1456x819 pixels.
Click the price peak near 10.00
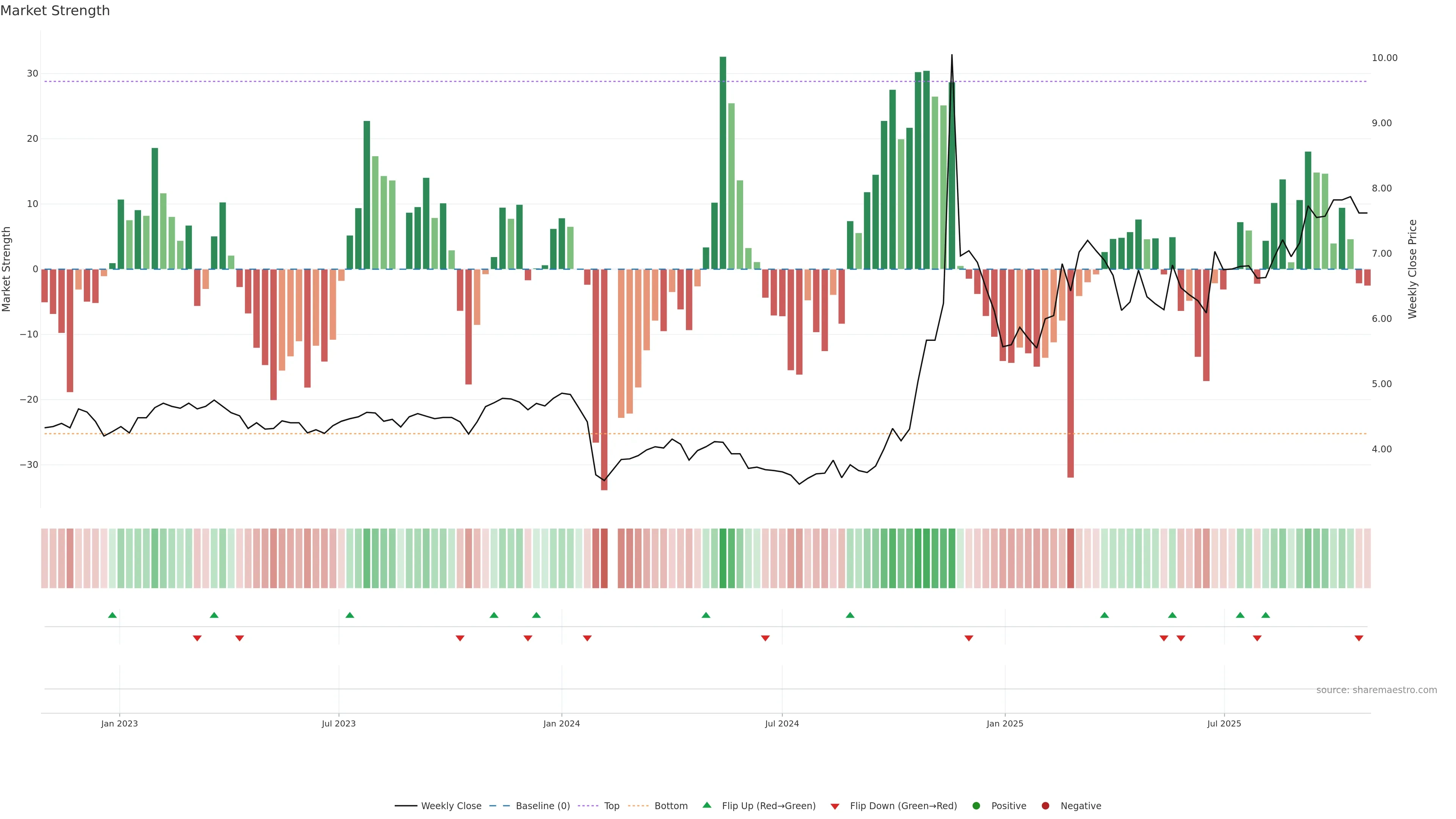[x=951, y=56]
